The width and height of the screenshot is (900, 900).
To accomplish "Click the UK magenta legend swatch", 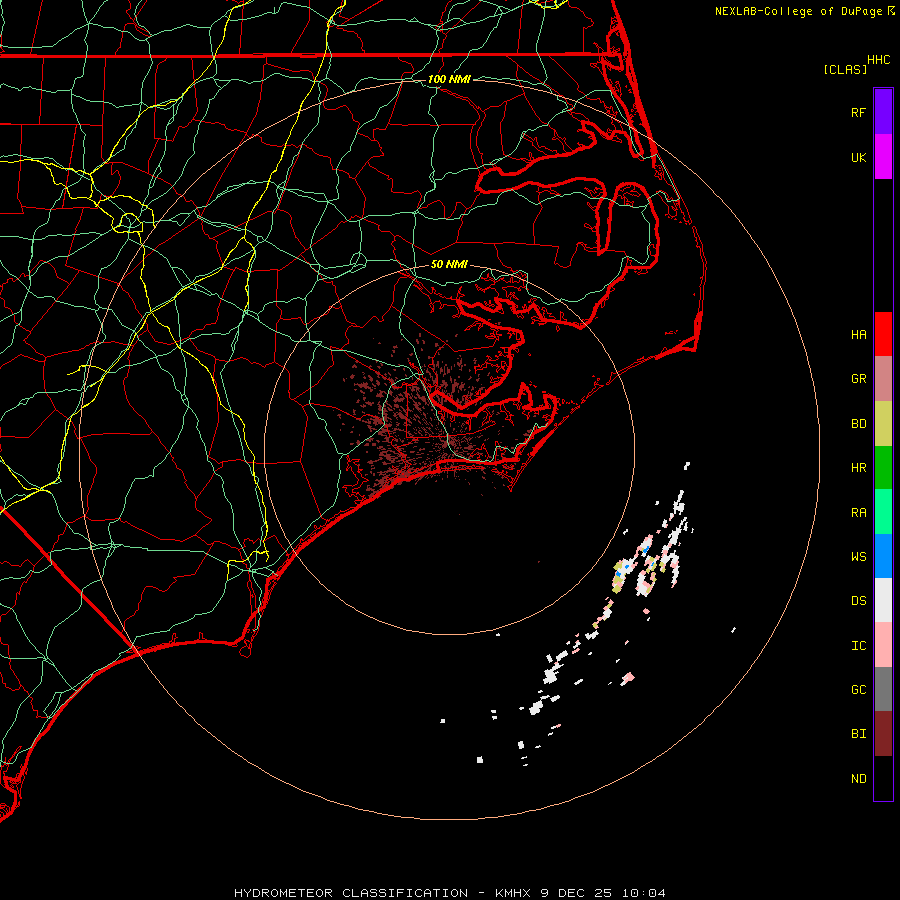I will pos(883,157).
